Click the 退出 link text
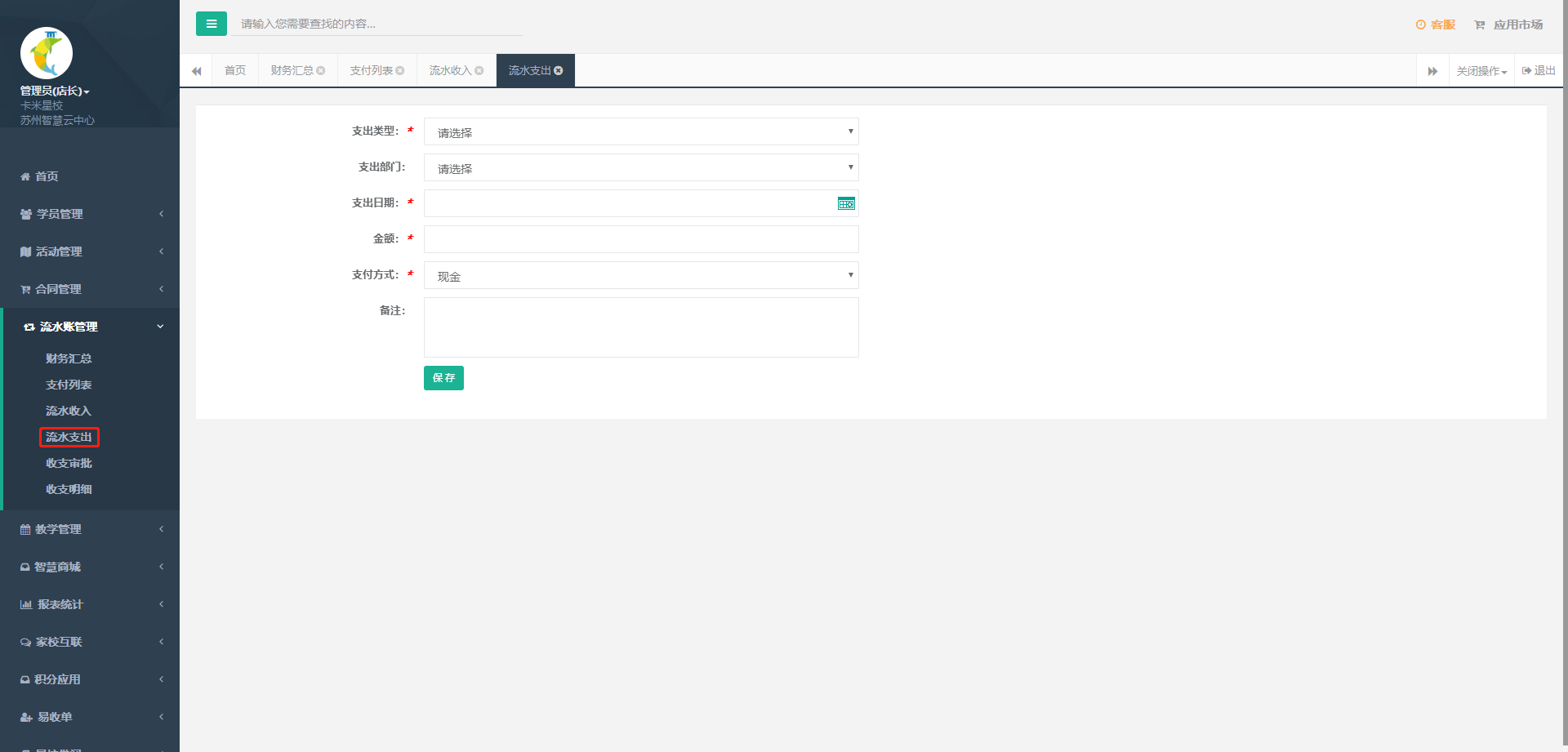 [x=1545, y=71]
